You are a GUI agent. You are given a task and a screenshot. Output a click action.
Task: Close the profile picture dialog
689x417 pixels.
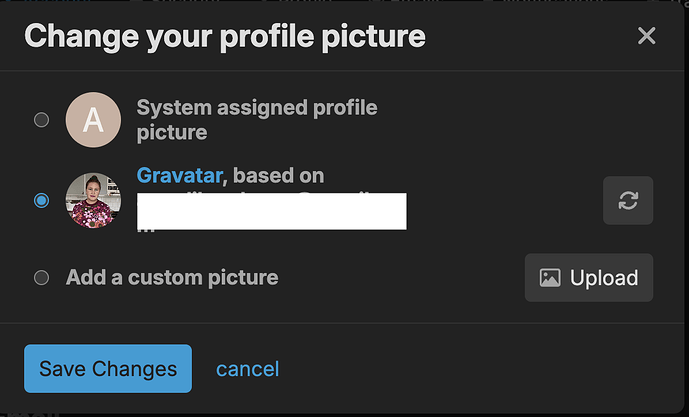point(647,36)
